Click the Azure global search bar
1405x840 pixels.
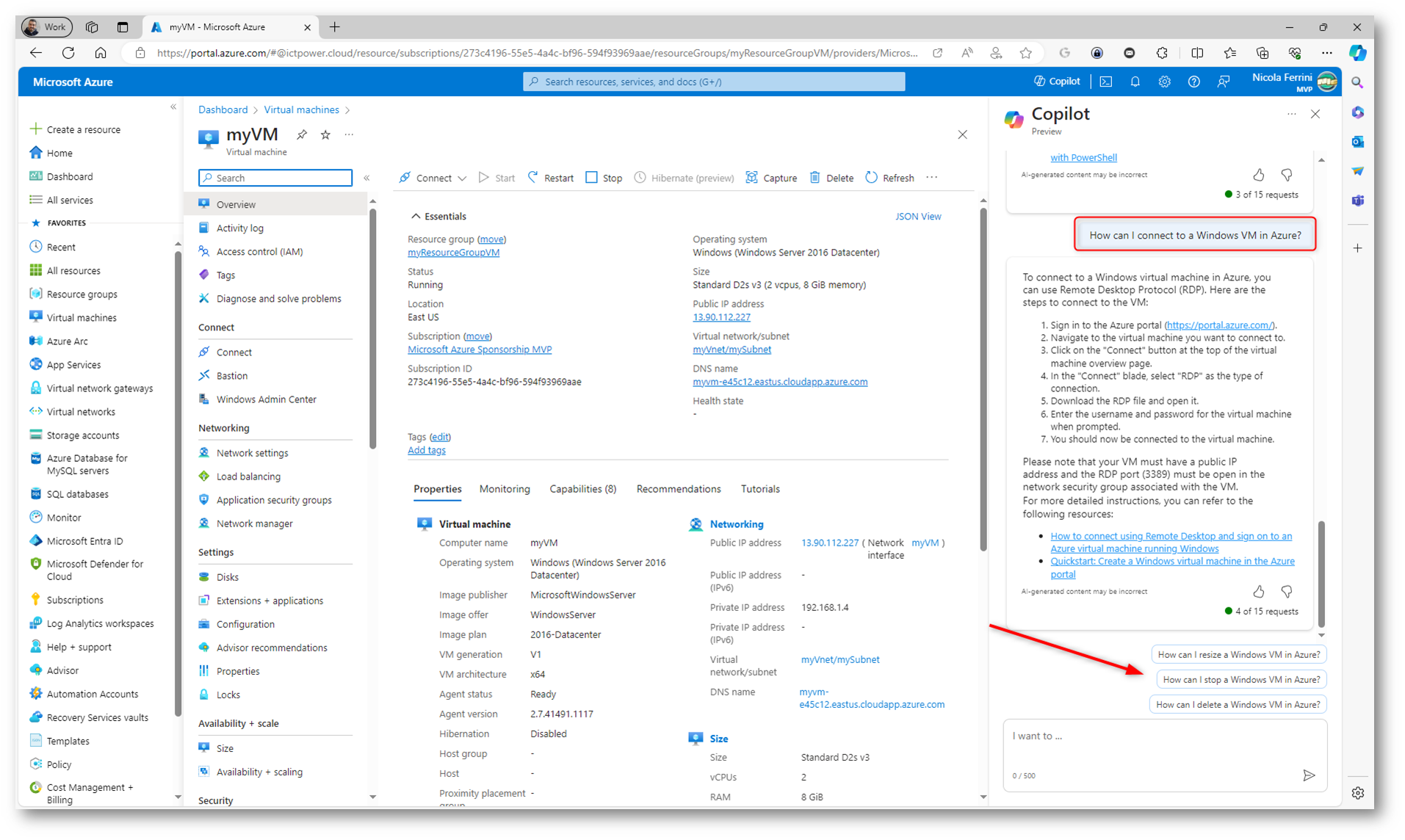click(x=713, y=82)
